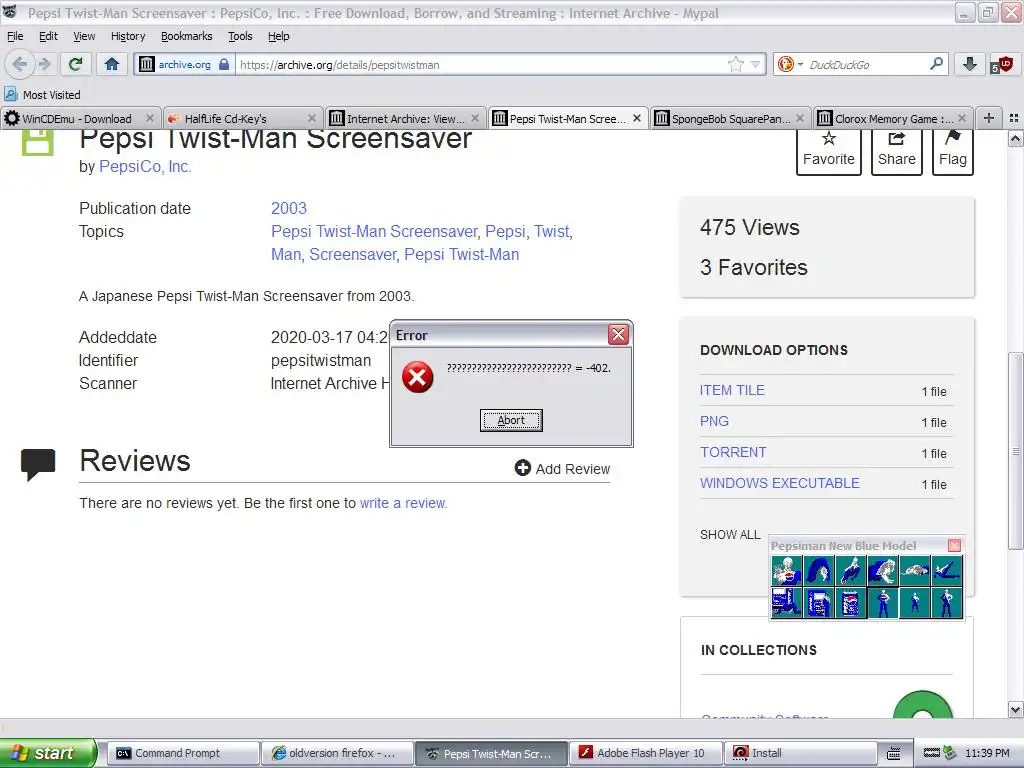Select the last bottom-row Pepsiman thumbnail
The image size is (1024, 768).
point(946,602)
